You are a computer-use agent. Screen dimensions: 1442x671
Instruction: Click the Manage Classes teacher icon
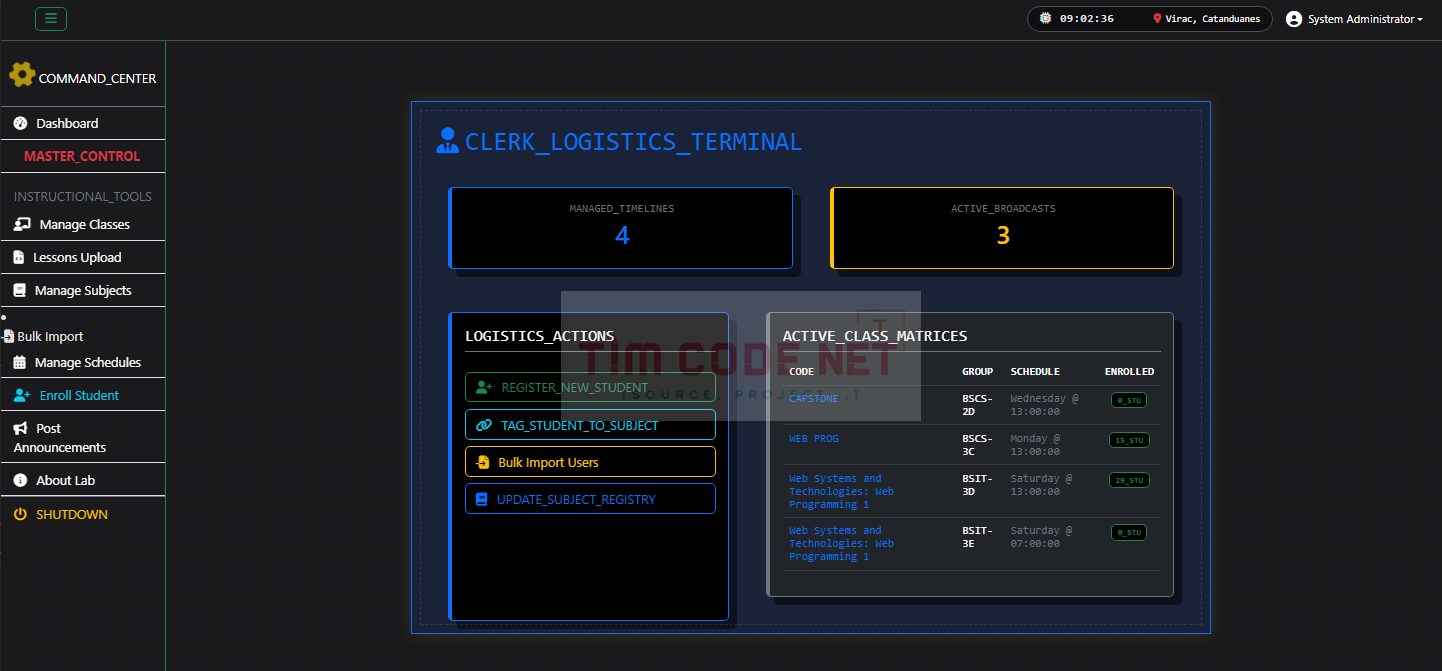pos(22,224)
